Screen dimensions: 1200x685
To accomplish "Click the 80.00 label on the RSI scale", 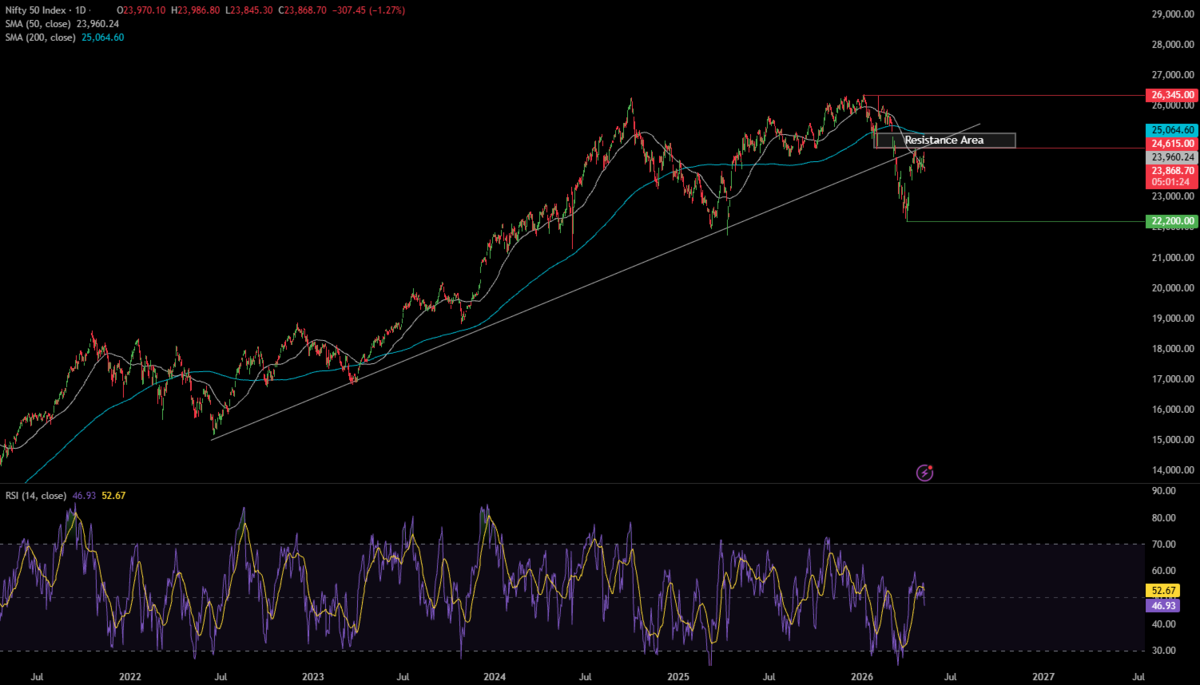I will [1162, 517].
